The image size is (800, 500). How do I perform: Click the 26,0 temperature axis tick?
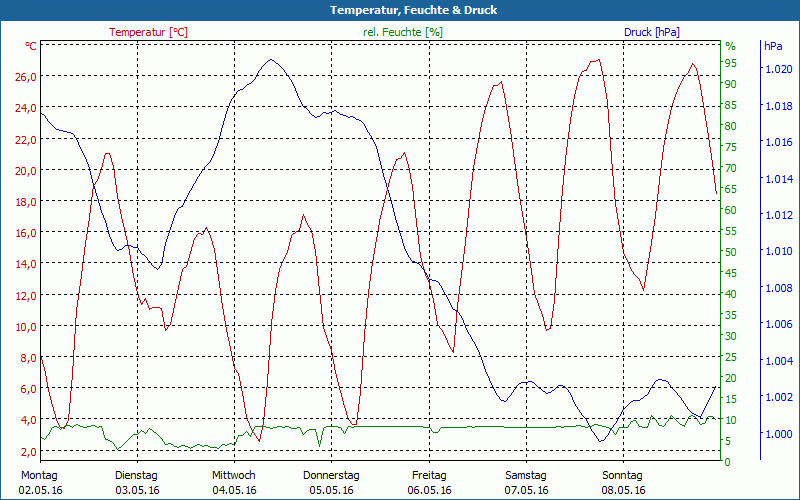pos(25,77)
